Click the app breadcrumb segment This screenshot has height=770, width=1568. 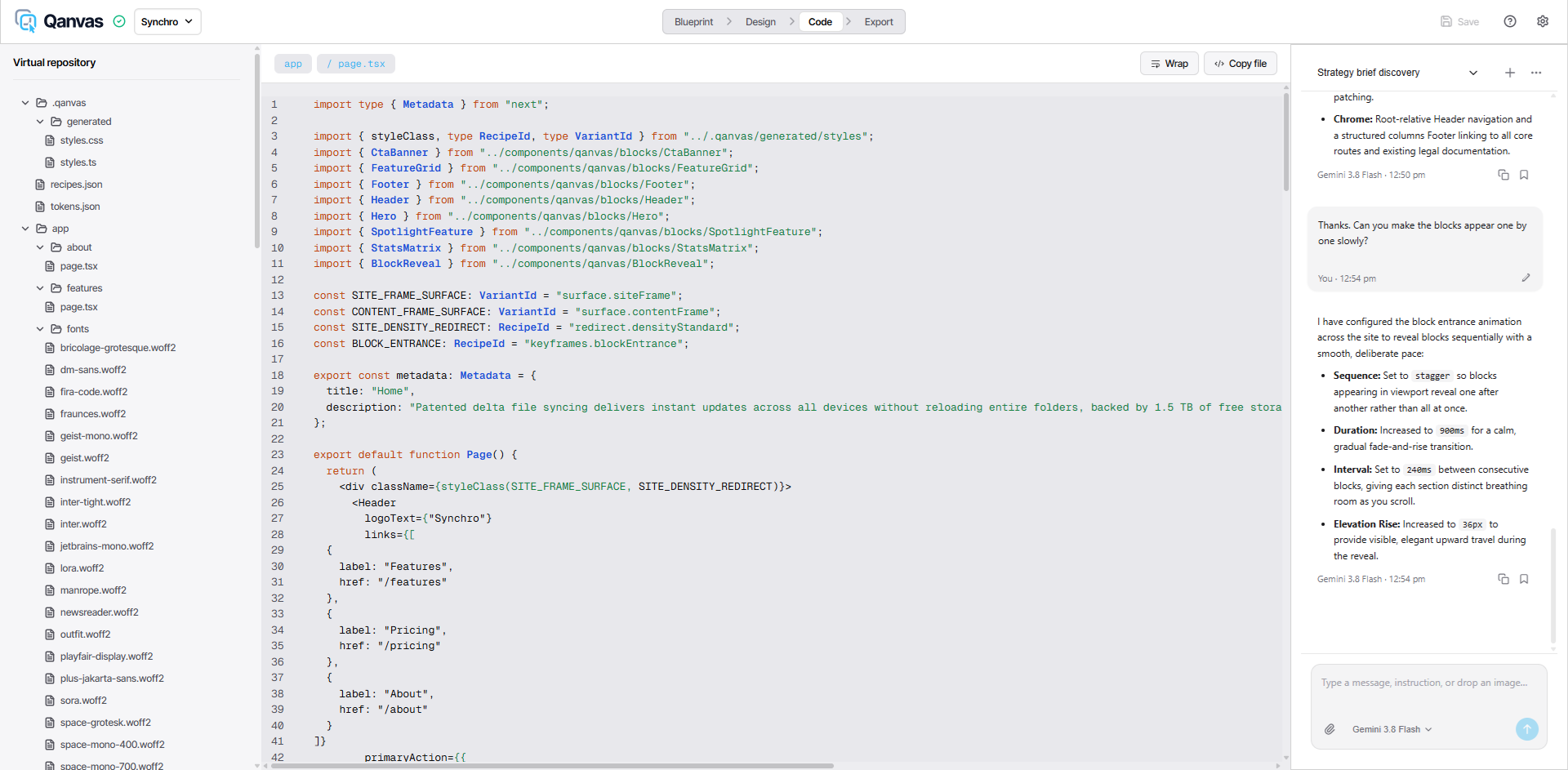(293, 64)
